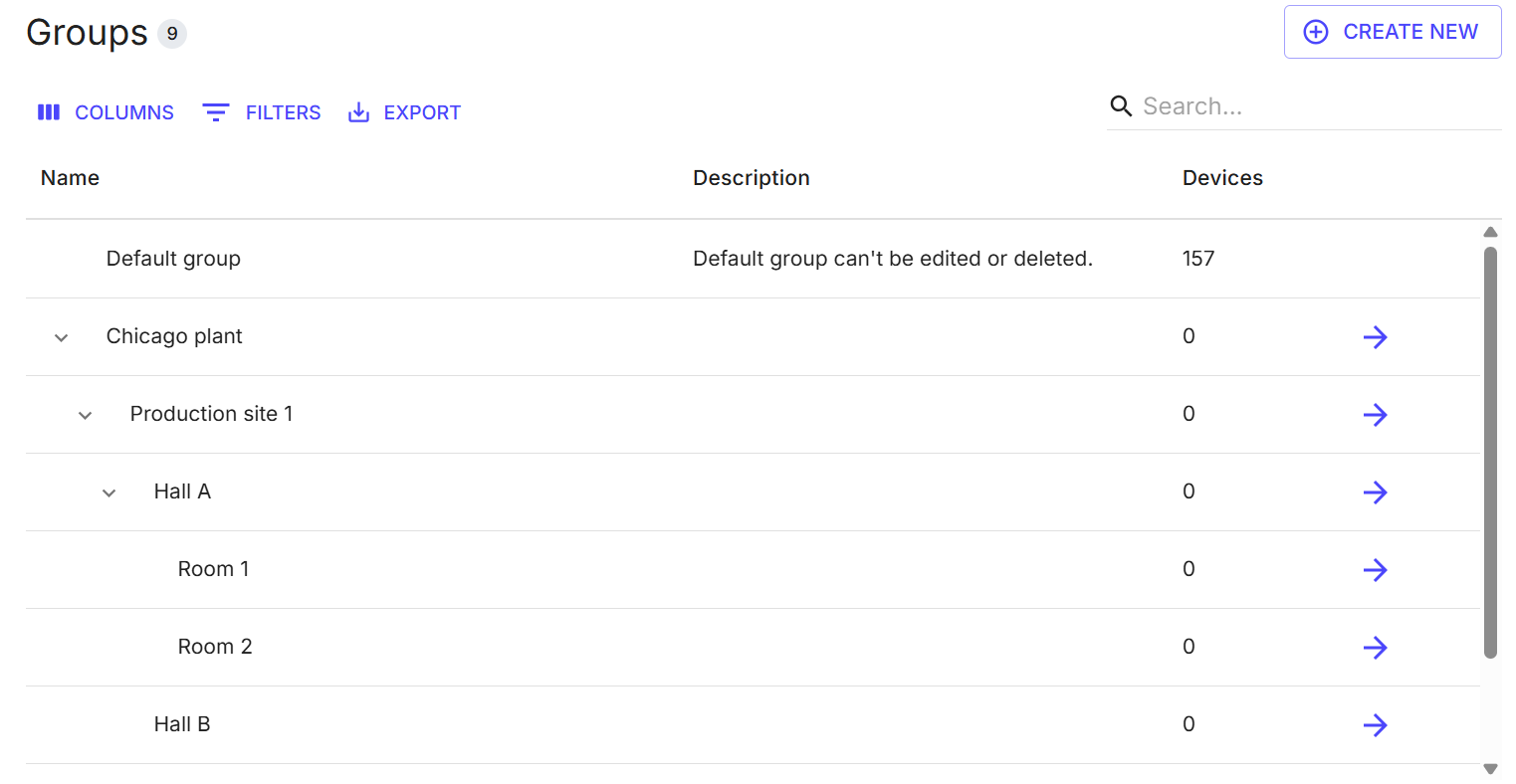
Task: Click the search magnifier icon
Action: [1121, 106]
